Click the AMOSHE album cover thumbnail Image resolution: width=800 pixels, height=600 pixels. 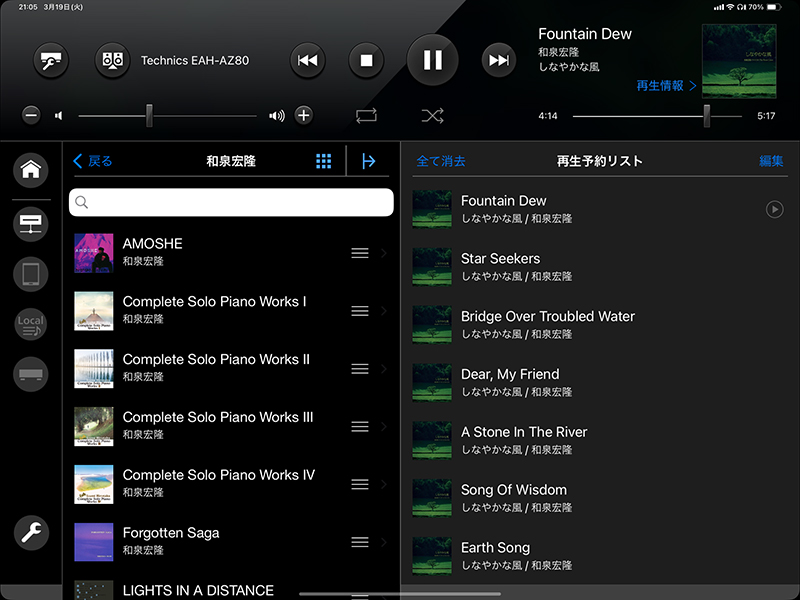point(94,253)
